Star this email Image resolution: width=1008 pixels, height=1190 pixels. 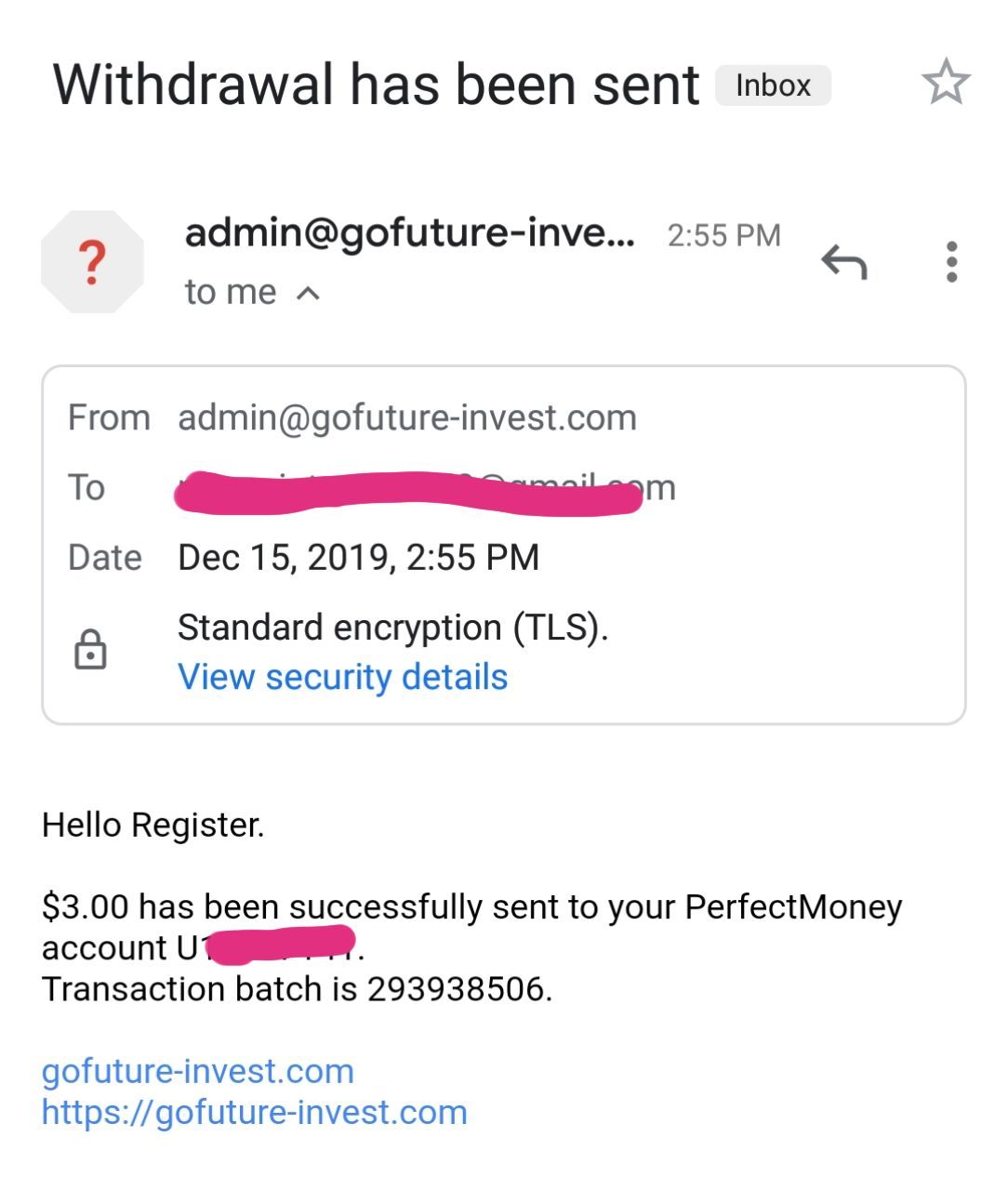point(946,82)
